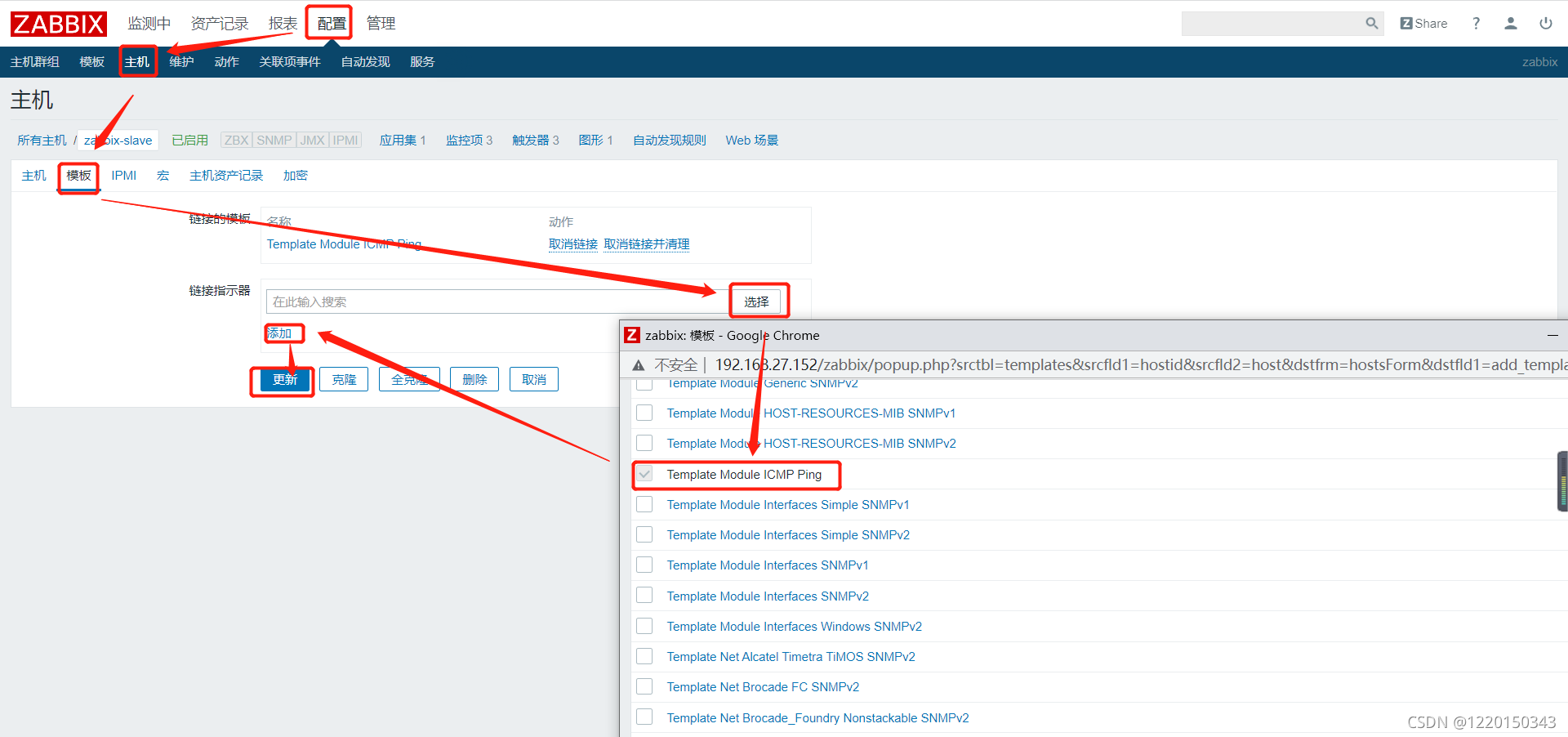The image size is (1568, 737).
Task: Click the ZABBIX logo
Action: (59, 24)
